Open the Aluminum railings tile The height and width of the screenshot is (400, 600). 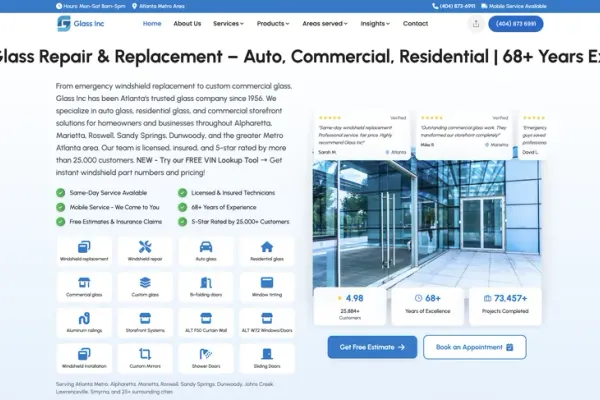[x=84, y=323]
